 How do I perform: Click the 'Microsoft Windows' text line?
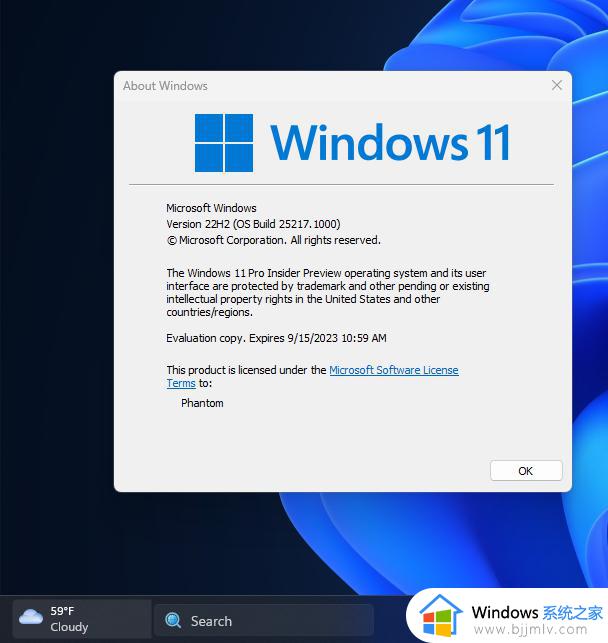(211, 208)
